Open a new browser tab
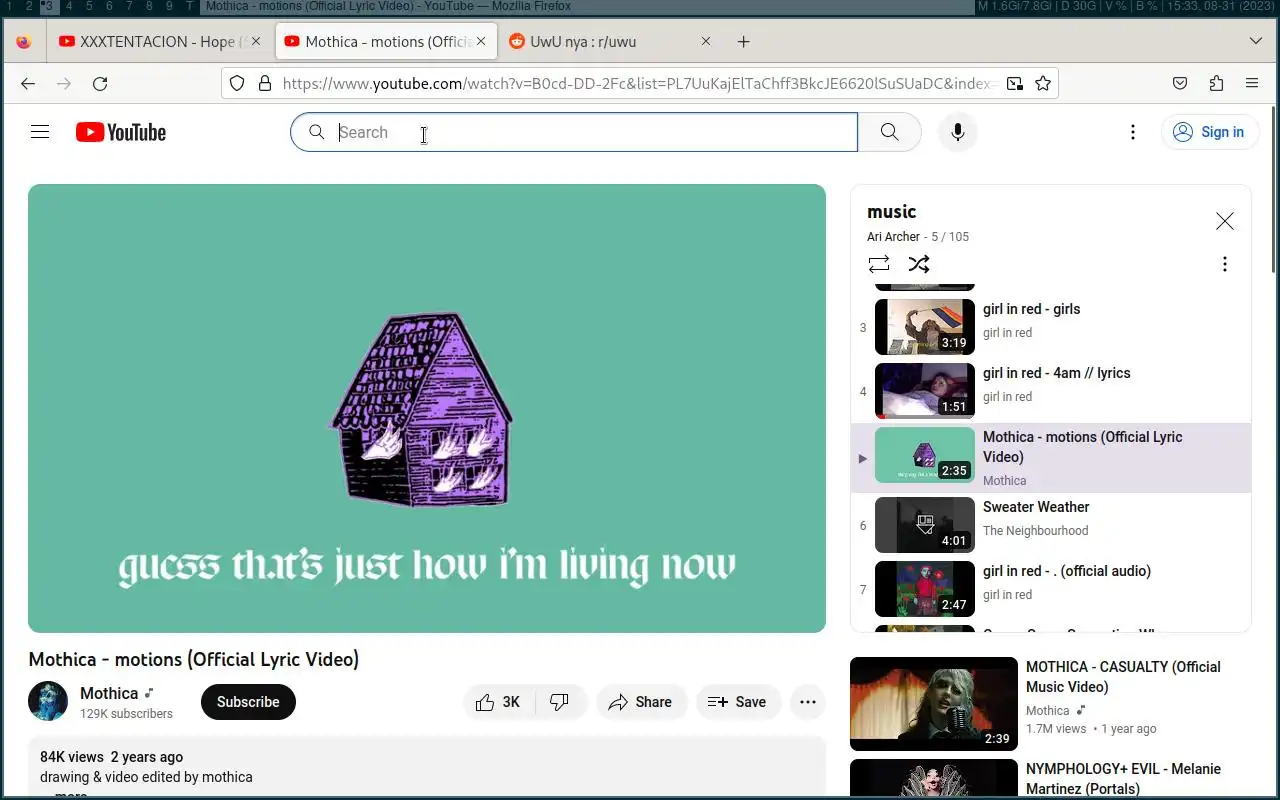Screen dimensions: 1280x800 tap(743, 42)
